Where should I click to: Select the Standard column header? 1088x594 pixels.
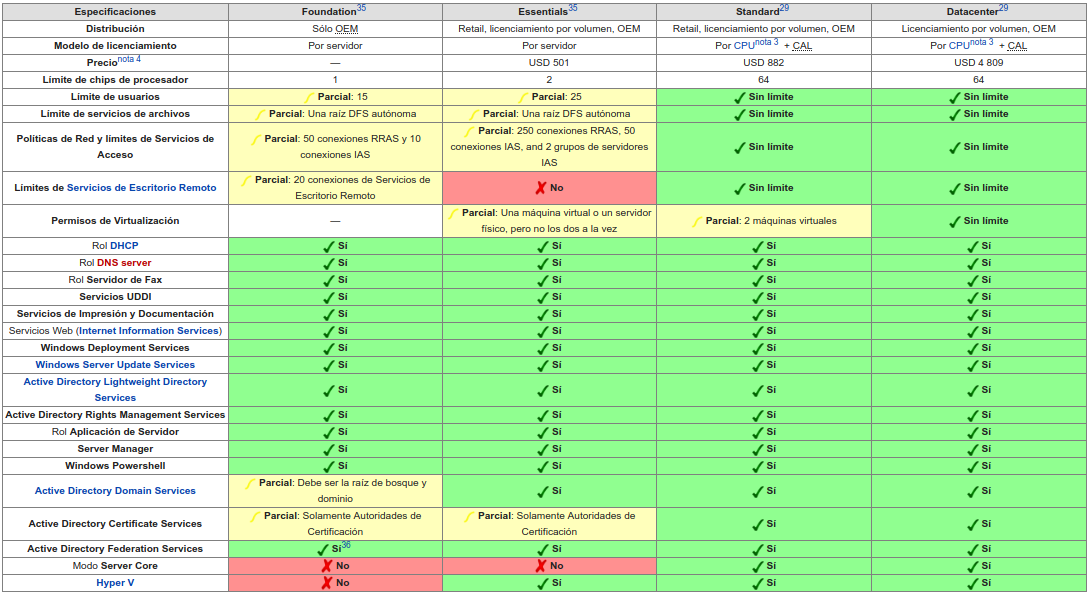point(763,12)
